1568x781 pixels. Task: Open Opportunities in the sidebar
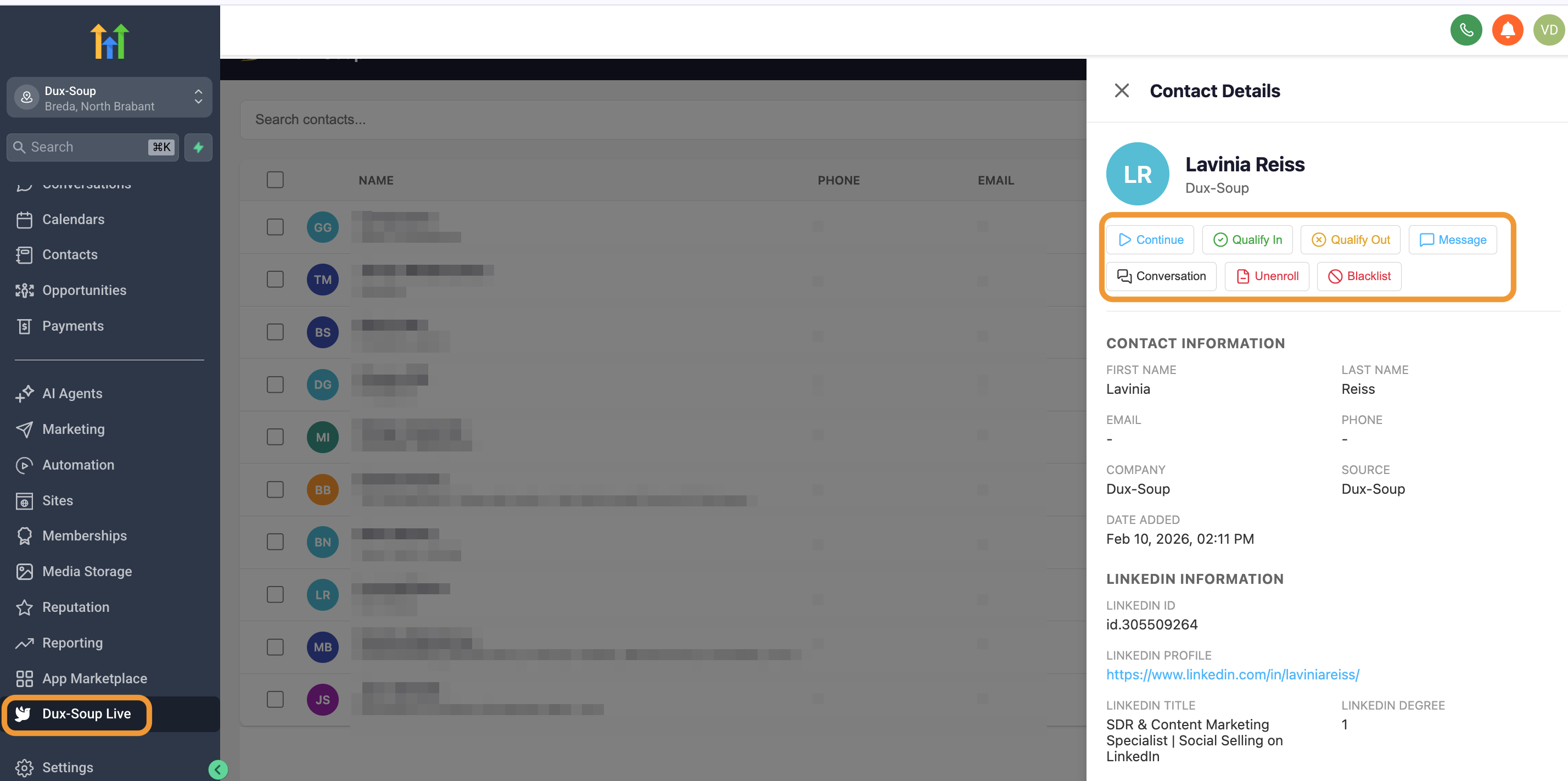pos(84,291)
